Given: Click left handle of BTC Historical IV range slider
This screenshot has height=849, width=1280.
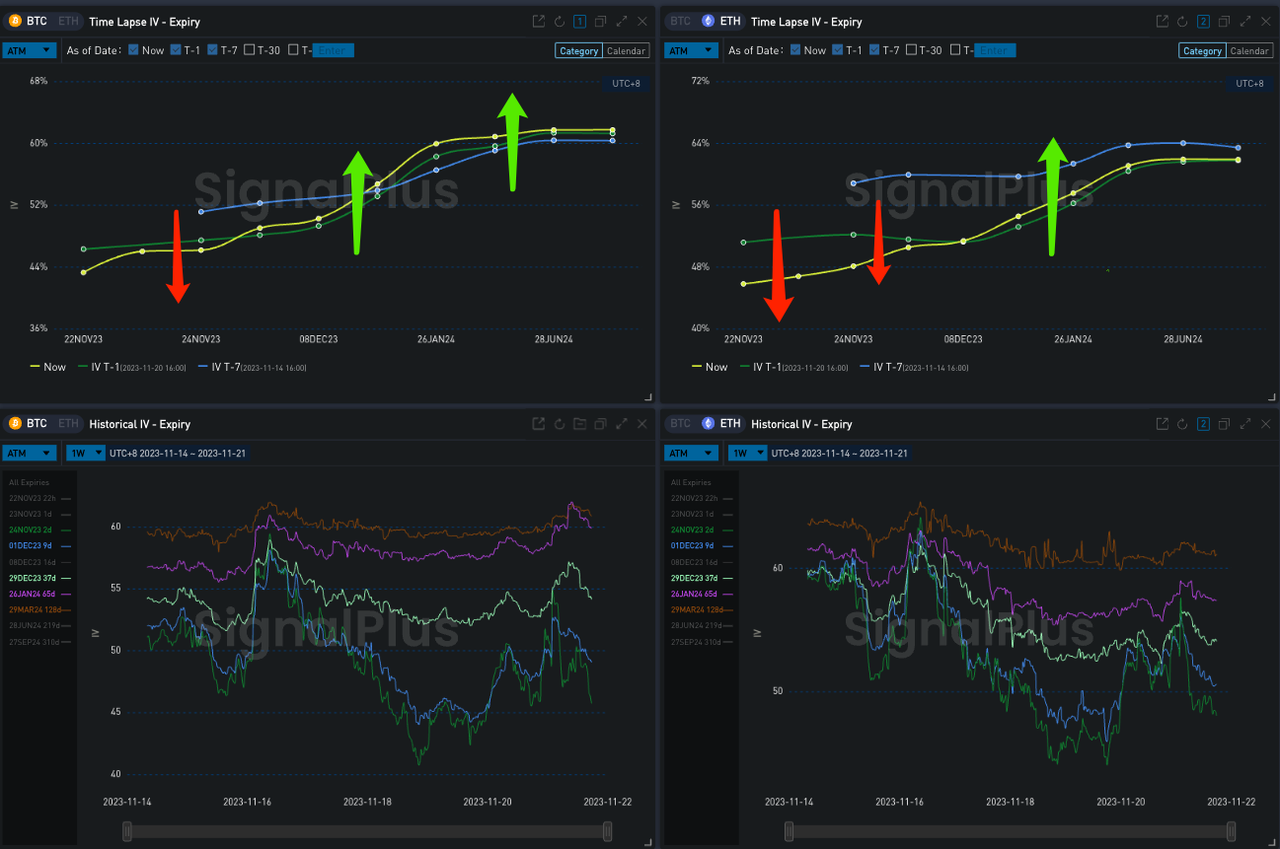Looking at the screenshot, I should [x=127, y=831].
